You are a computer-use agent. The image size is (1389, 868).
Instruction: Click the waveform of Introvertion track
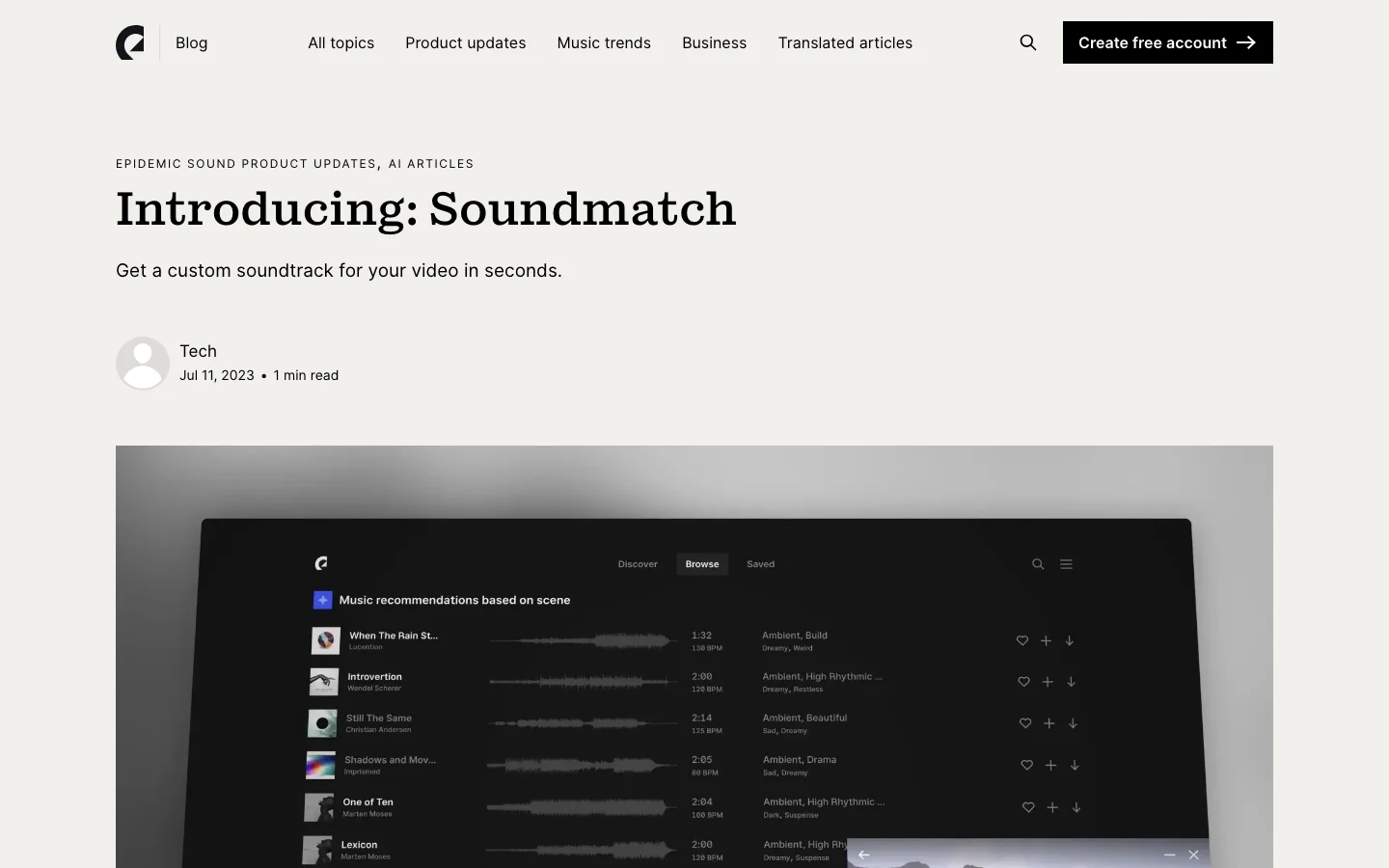583,682
